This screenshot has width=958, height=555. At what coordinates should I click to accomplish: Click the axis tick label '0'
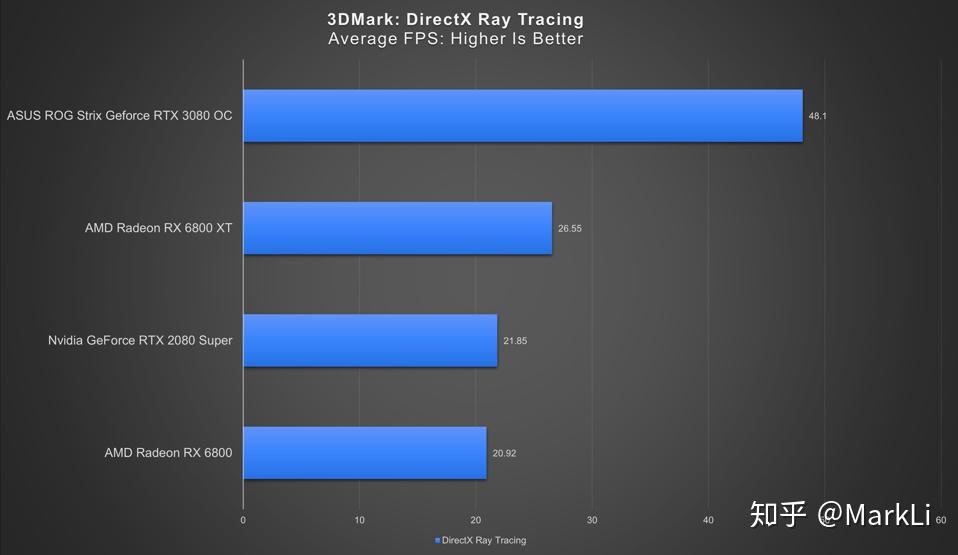pos(243,520)
